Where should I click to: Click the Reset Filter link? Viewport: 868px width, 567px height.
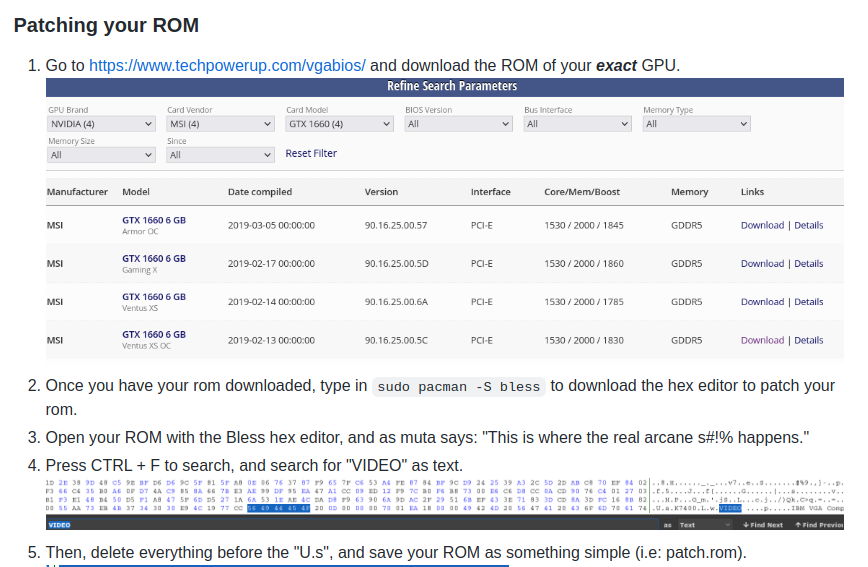311,154
